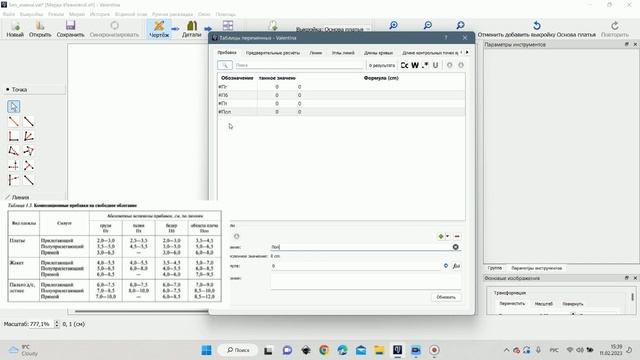Click the red minus remove-increment button
Screen dimensions: 640x360
coord(457,236)
